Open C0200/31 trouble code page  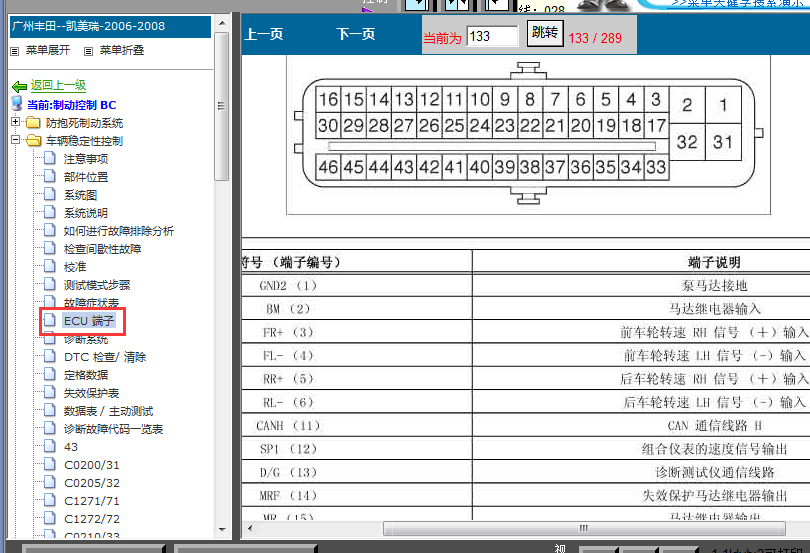tap(92, 465)
